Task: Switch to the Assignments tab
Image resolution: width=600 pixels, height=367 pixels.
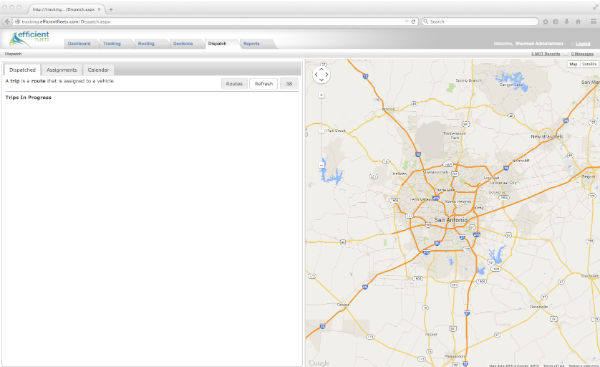Action: (x=62, y=70)
